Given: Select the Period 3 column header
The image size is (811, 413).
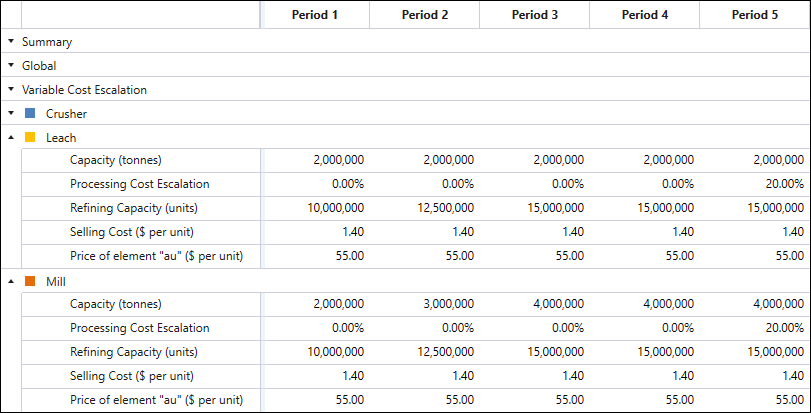Looking at the screenshot, I should (534, 15).
